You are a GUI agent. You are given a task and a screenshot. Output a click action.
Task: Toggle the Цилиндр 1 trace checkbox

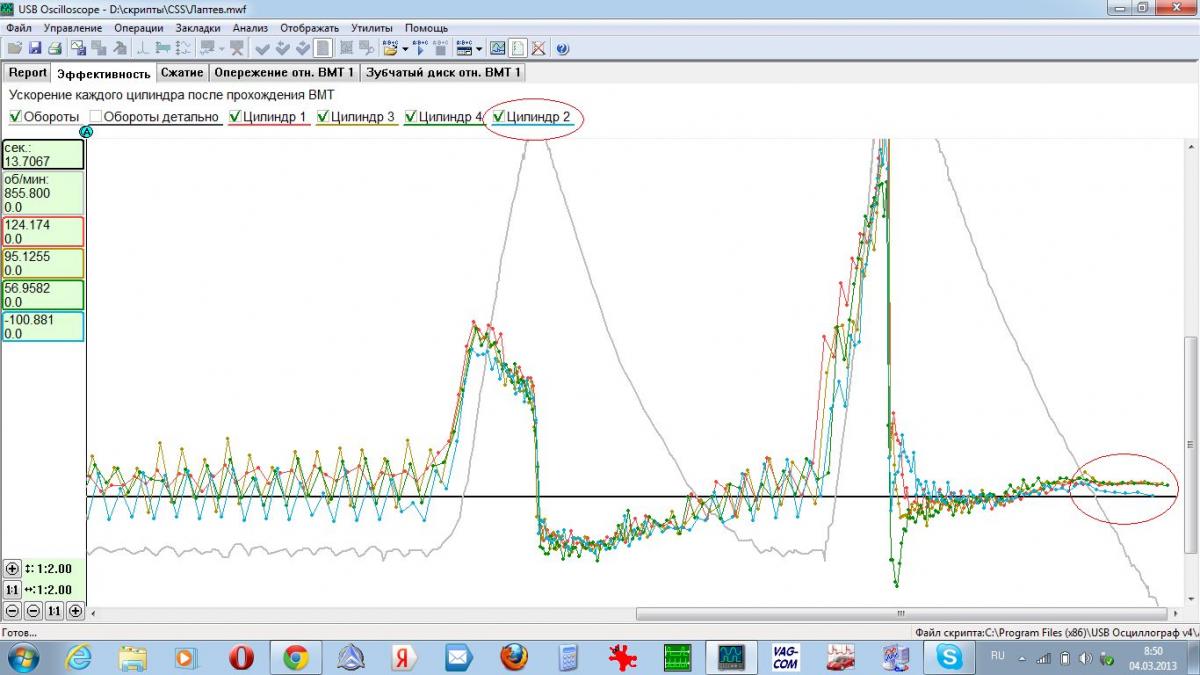pyautogui.click(x=235, y=117)
